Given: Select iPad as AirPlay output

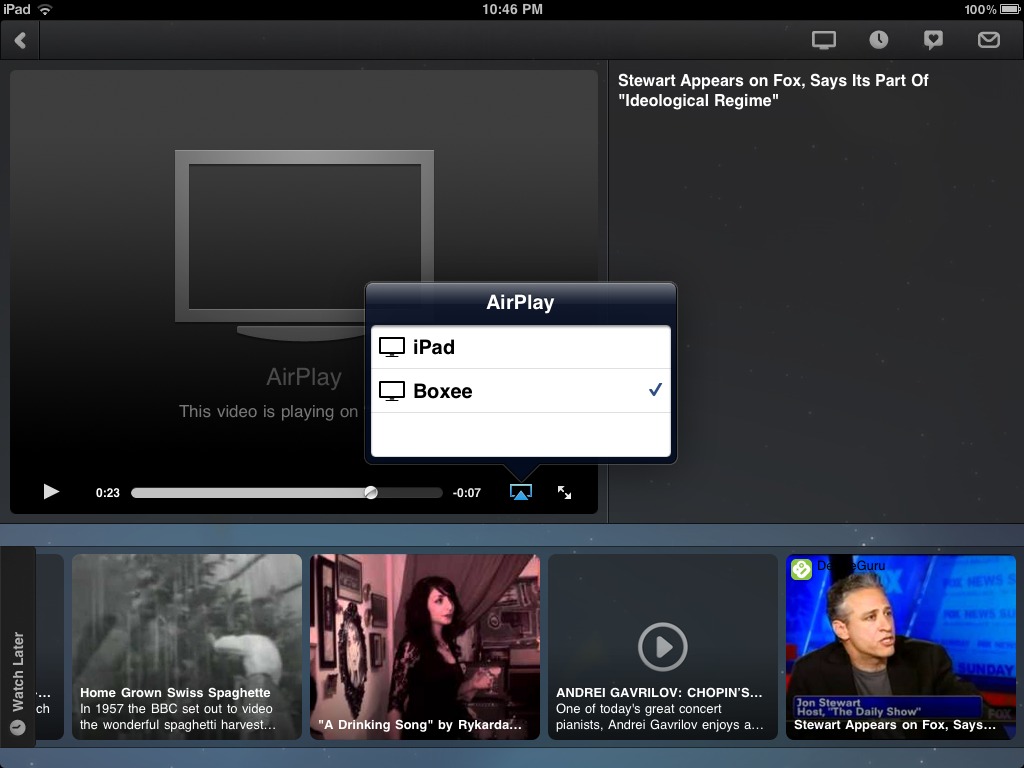Looking at the screenshot, I should click(x=520, y=347).
